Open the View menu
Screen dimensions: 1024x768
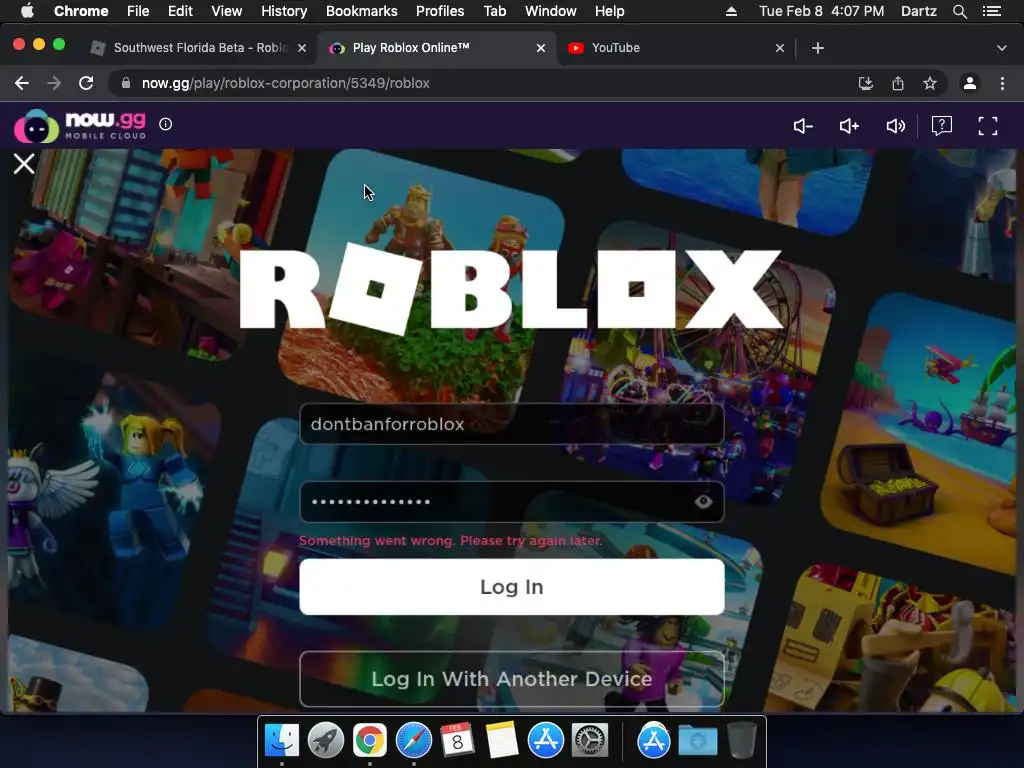(x=227, y=11)
